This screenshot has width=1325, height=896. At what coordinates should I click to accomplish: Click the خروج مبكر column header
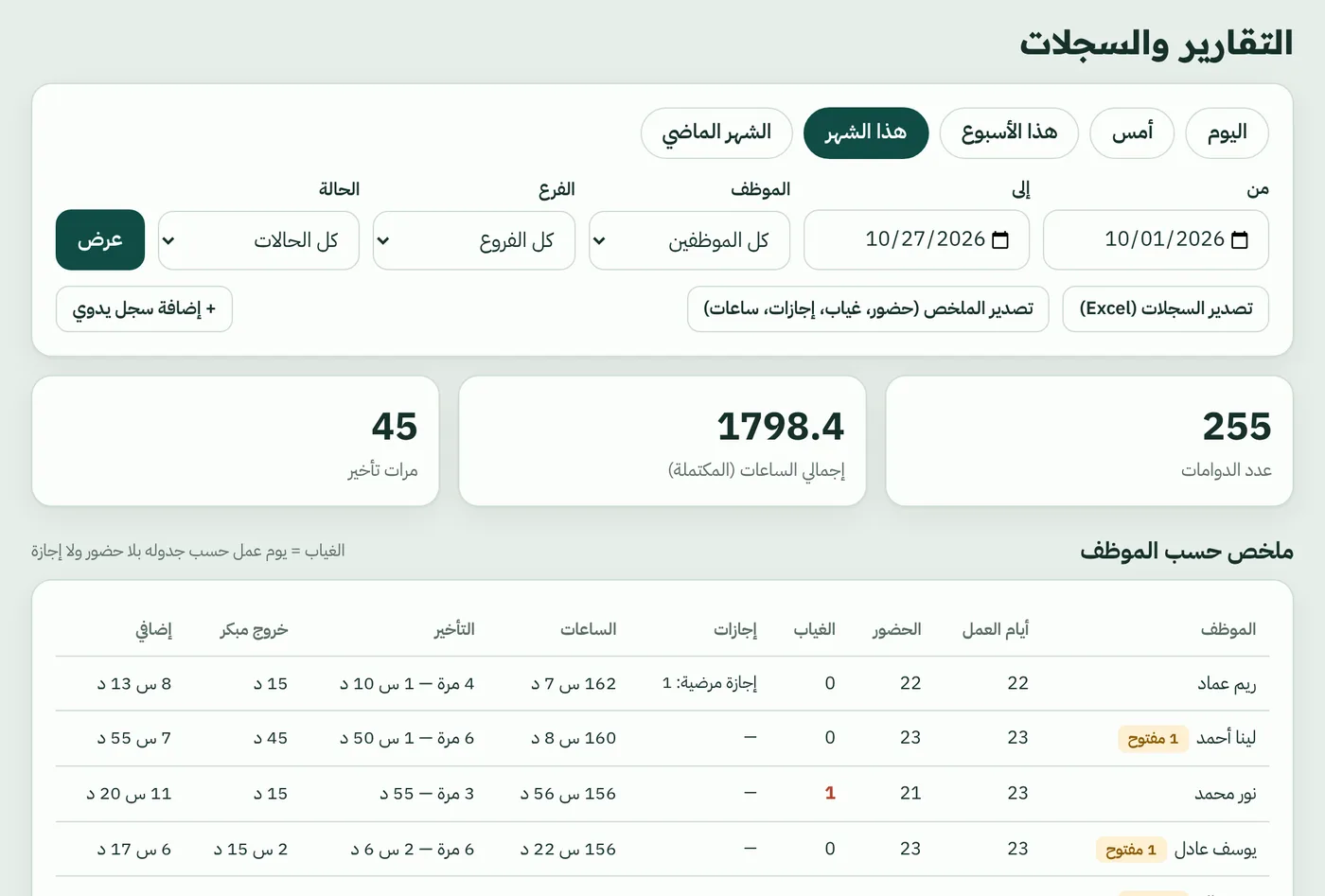click(254, 629)
